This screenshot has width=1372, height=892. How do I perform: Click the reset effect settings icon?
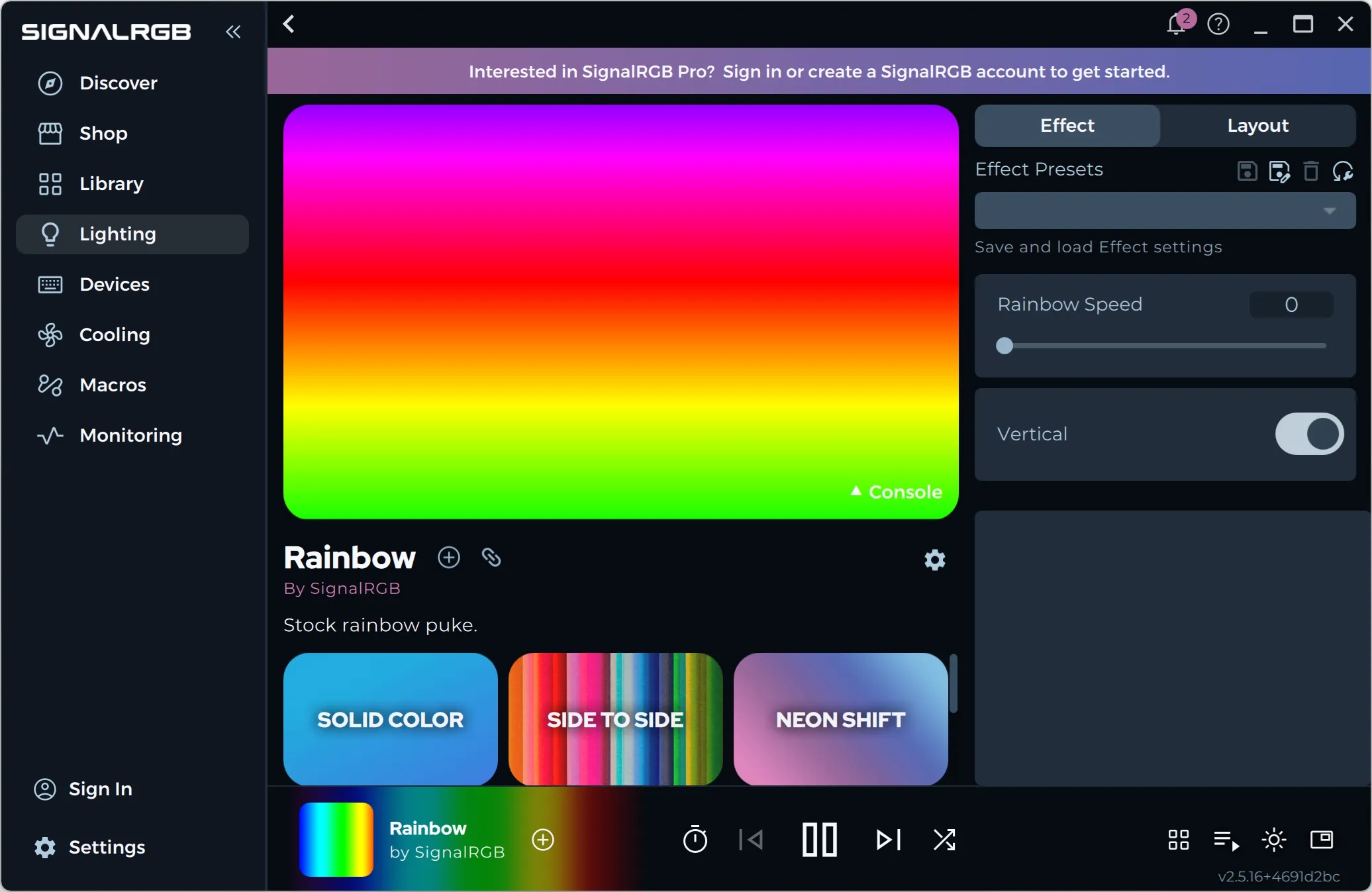pos(1342,171)
